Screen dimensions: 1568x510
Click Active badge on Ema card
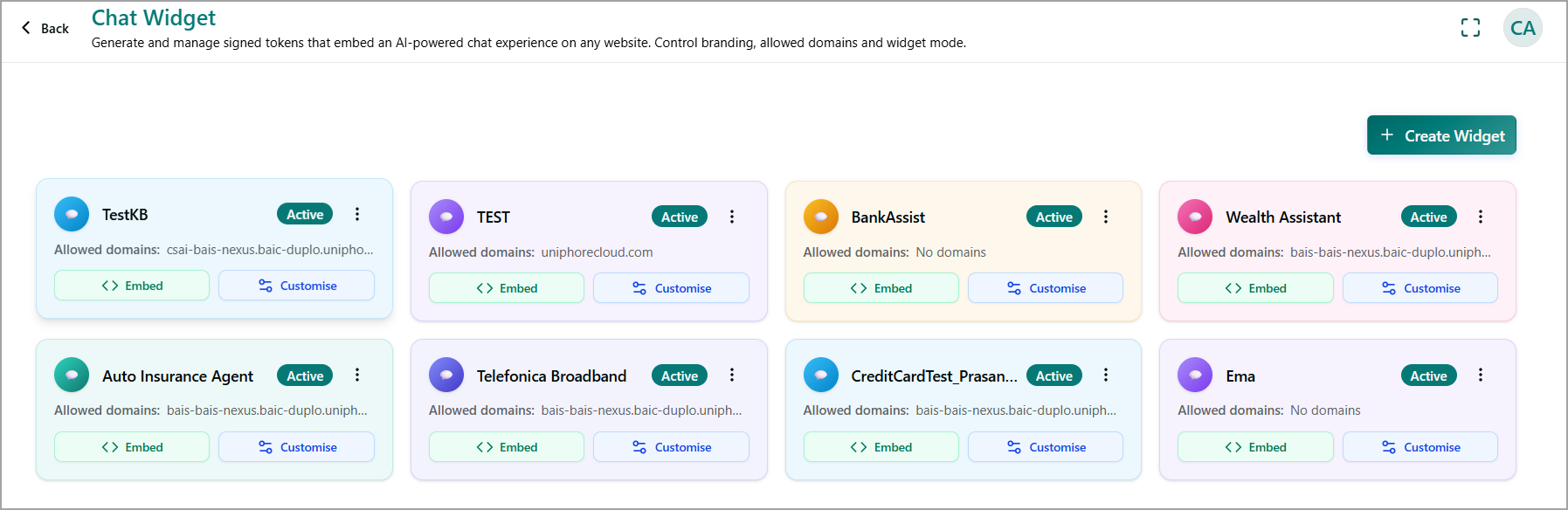tap(1429, 376)
